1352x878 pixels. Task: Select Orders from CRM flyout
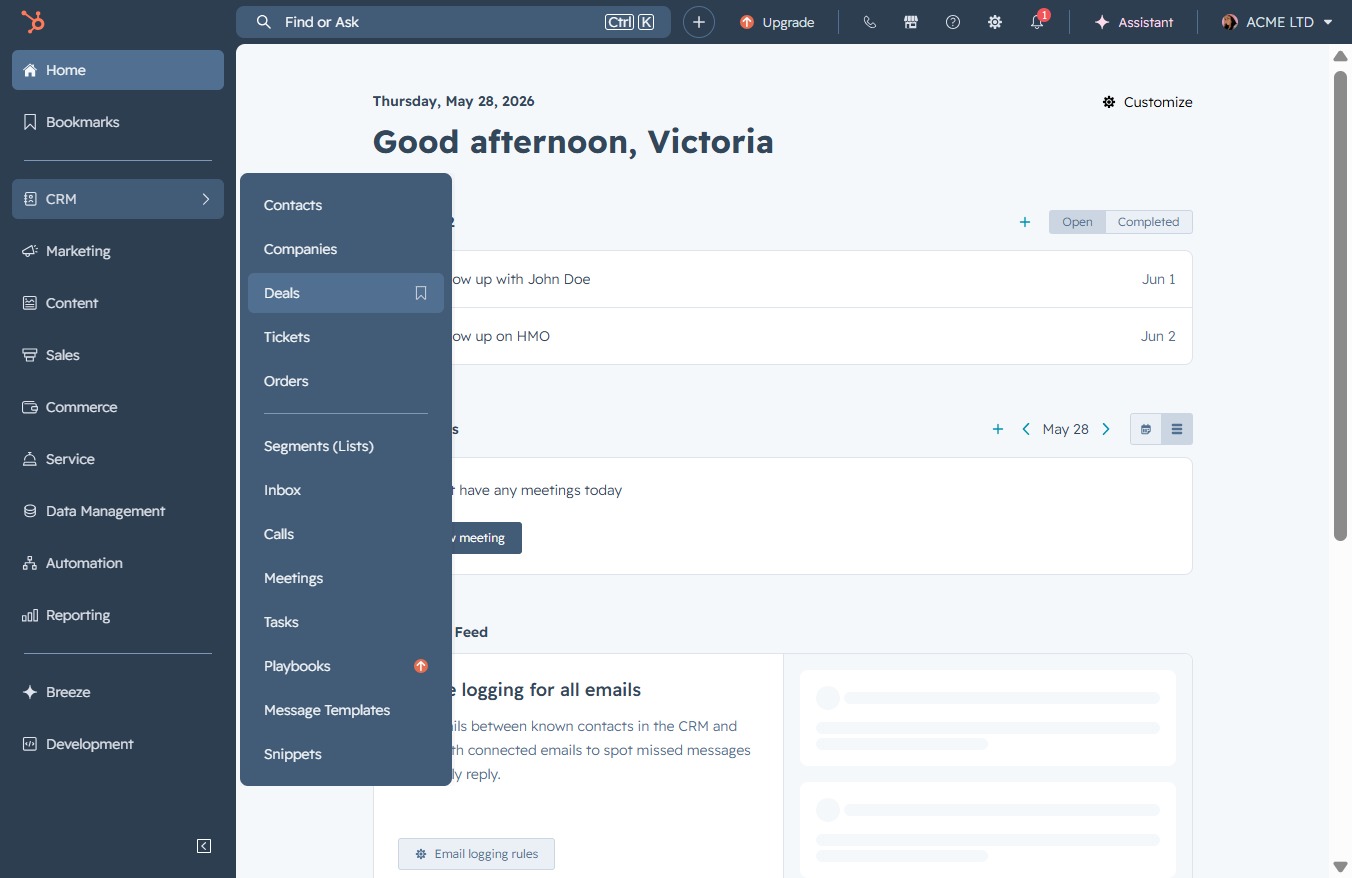(346, 381)
